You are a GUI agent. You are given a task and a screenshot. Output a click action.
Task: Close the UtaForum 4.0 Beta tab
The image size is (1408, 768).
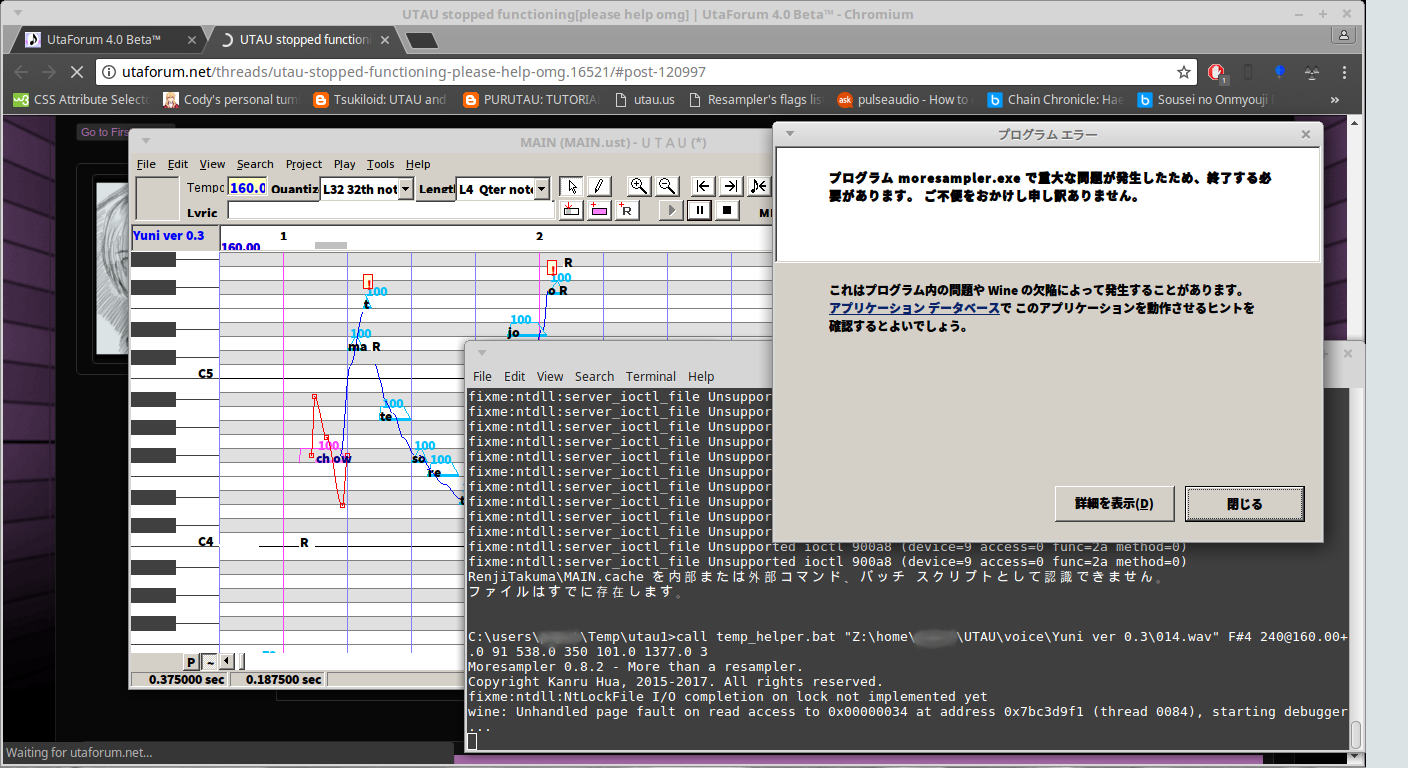pyautogui.click(x=190, y=40)
